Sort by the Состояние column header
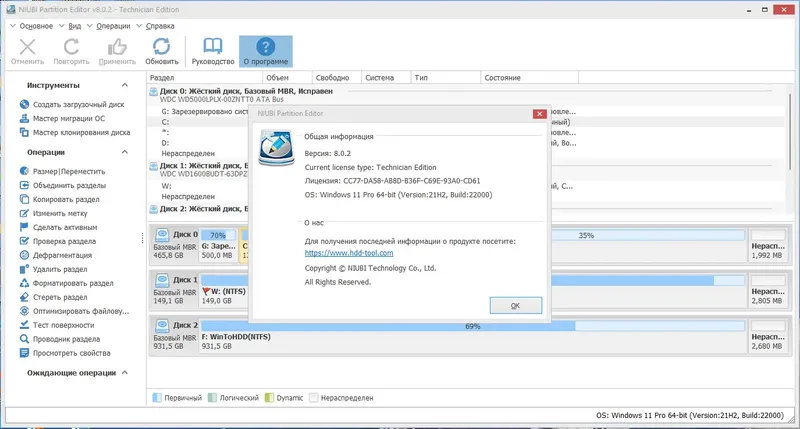 (x=530, y=78)
